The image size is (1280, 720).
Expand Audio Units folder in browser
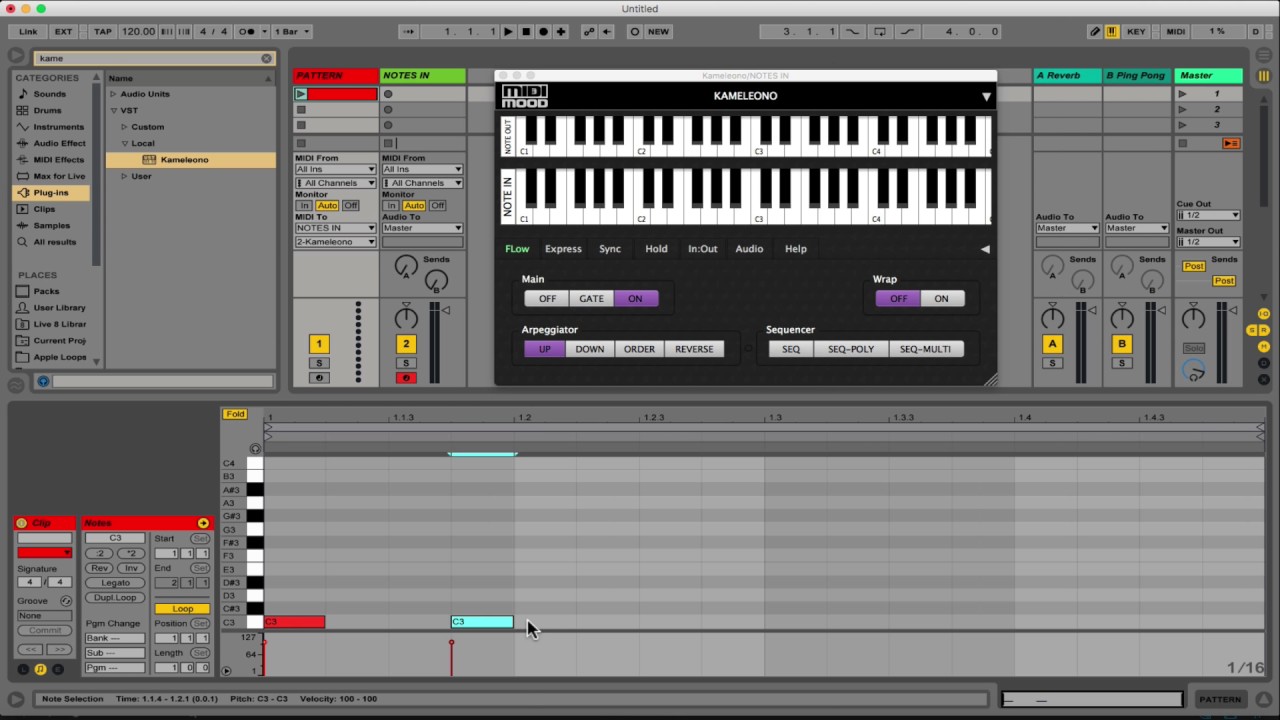pyautogui.click(x=113, y=94)
